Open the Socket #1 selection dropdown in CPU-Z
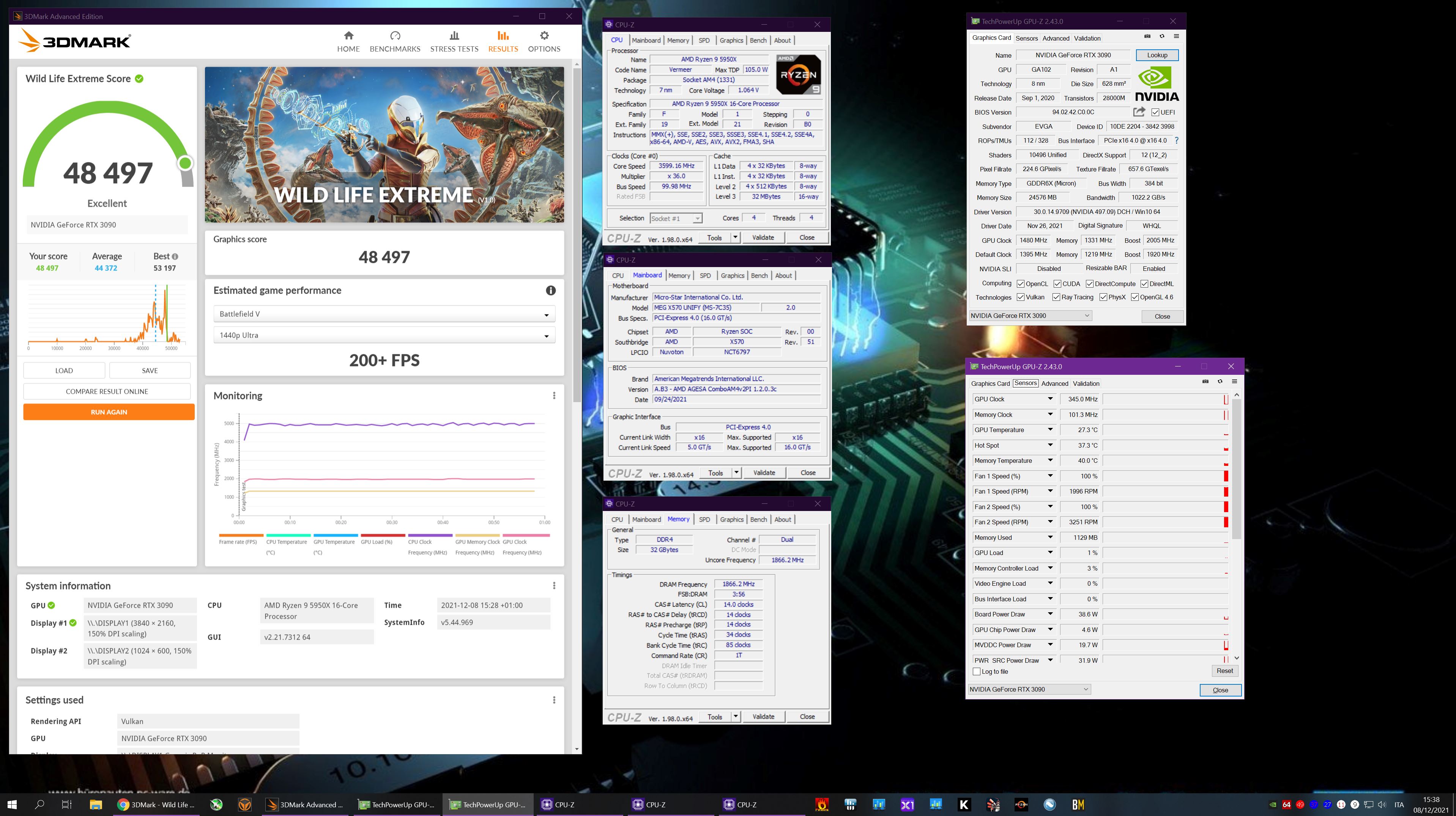Screen dimensions: 1456x816 (x=676, y=218)
